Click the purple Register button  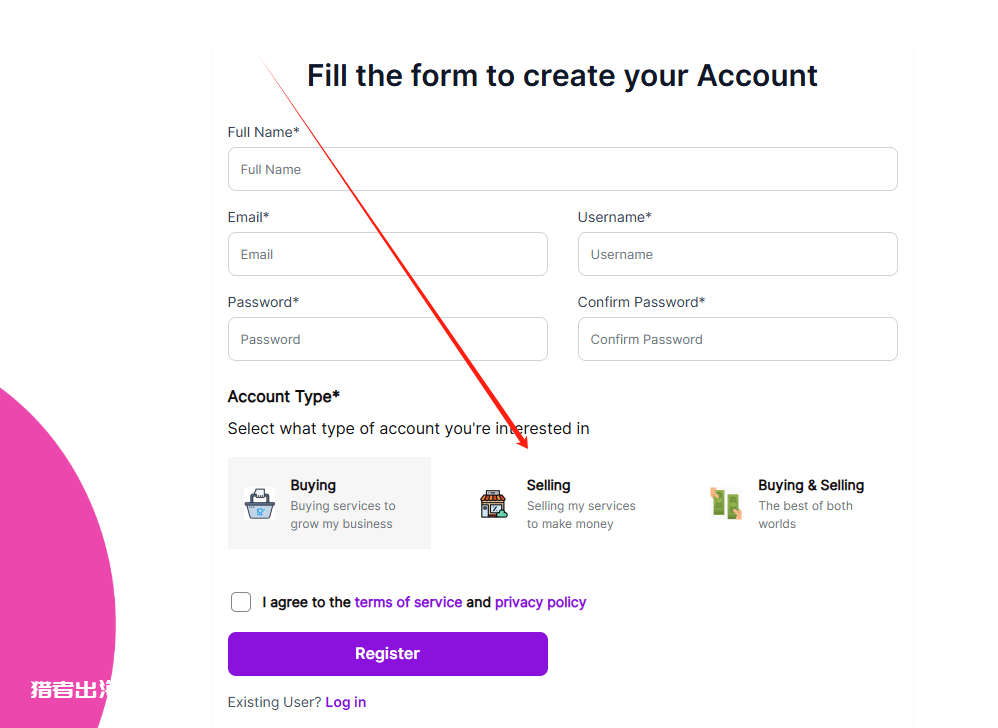pyautogui.click(x=388, y=654)
